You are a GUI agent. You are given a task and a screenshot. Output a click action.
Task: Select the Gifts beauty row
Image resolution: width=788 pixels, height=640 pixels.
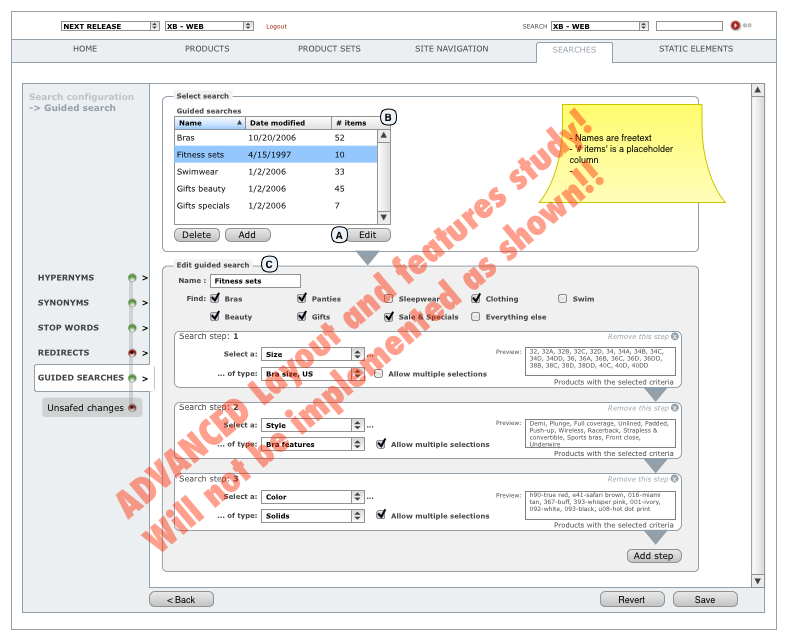click(x=276, y=189)
